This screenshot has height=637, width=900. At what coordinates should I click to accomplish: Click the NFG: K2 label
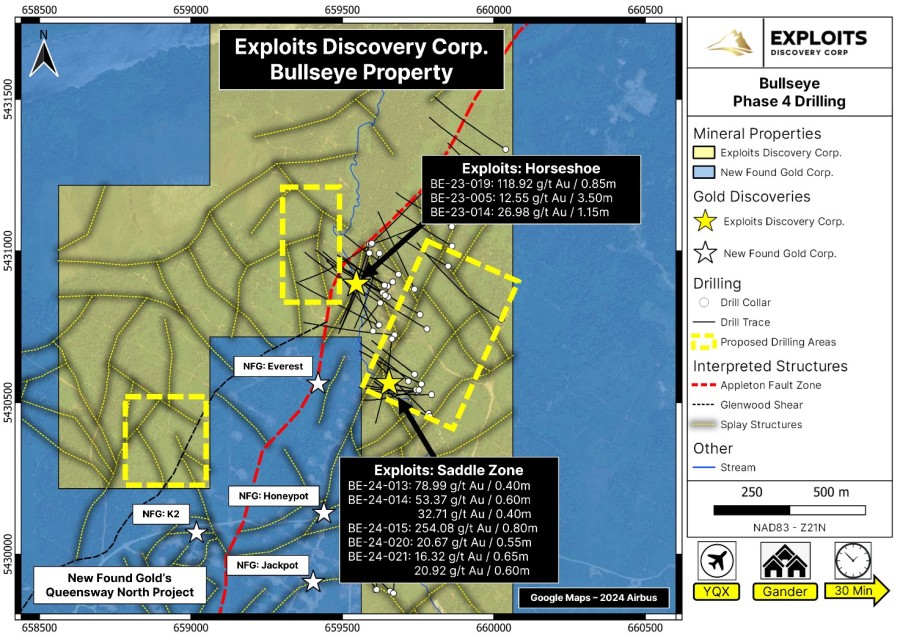161,514
